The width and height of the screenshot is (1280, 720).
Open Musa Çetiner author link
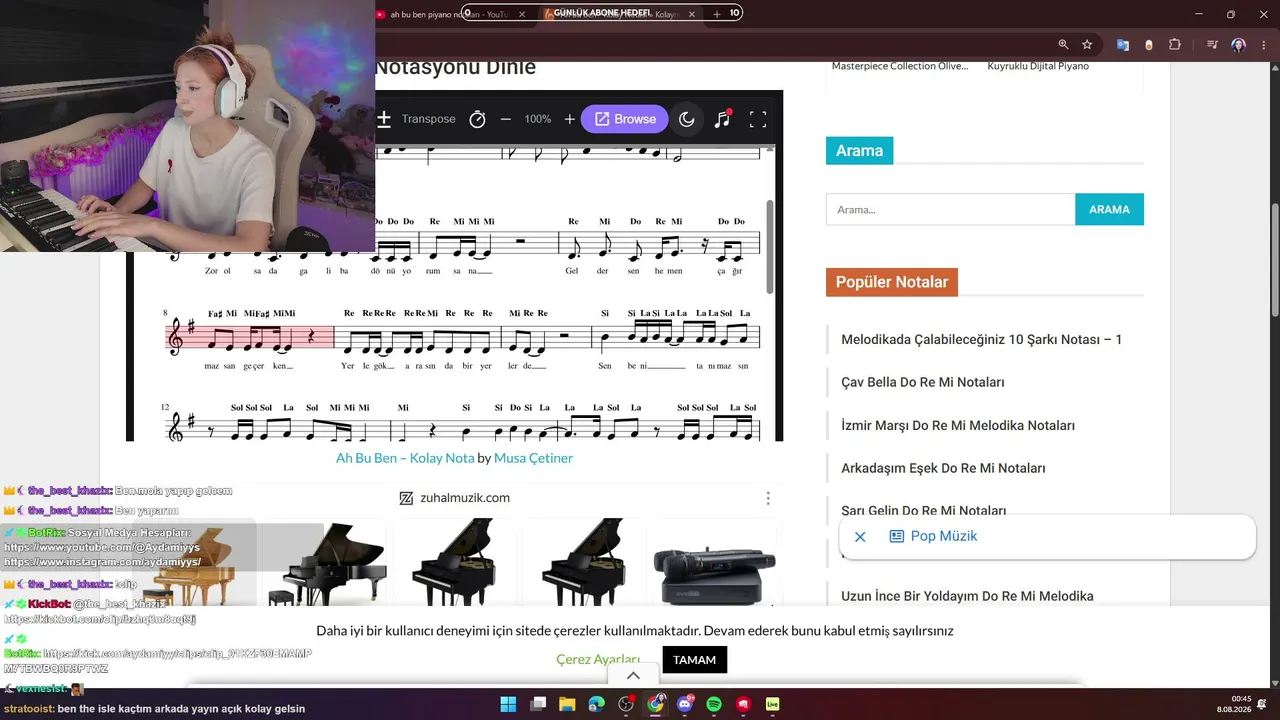(x=533, y=458)
